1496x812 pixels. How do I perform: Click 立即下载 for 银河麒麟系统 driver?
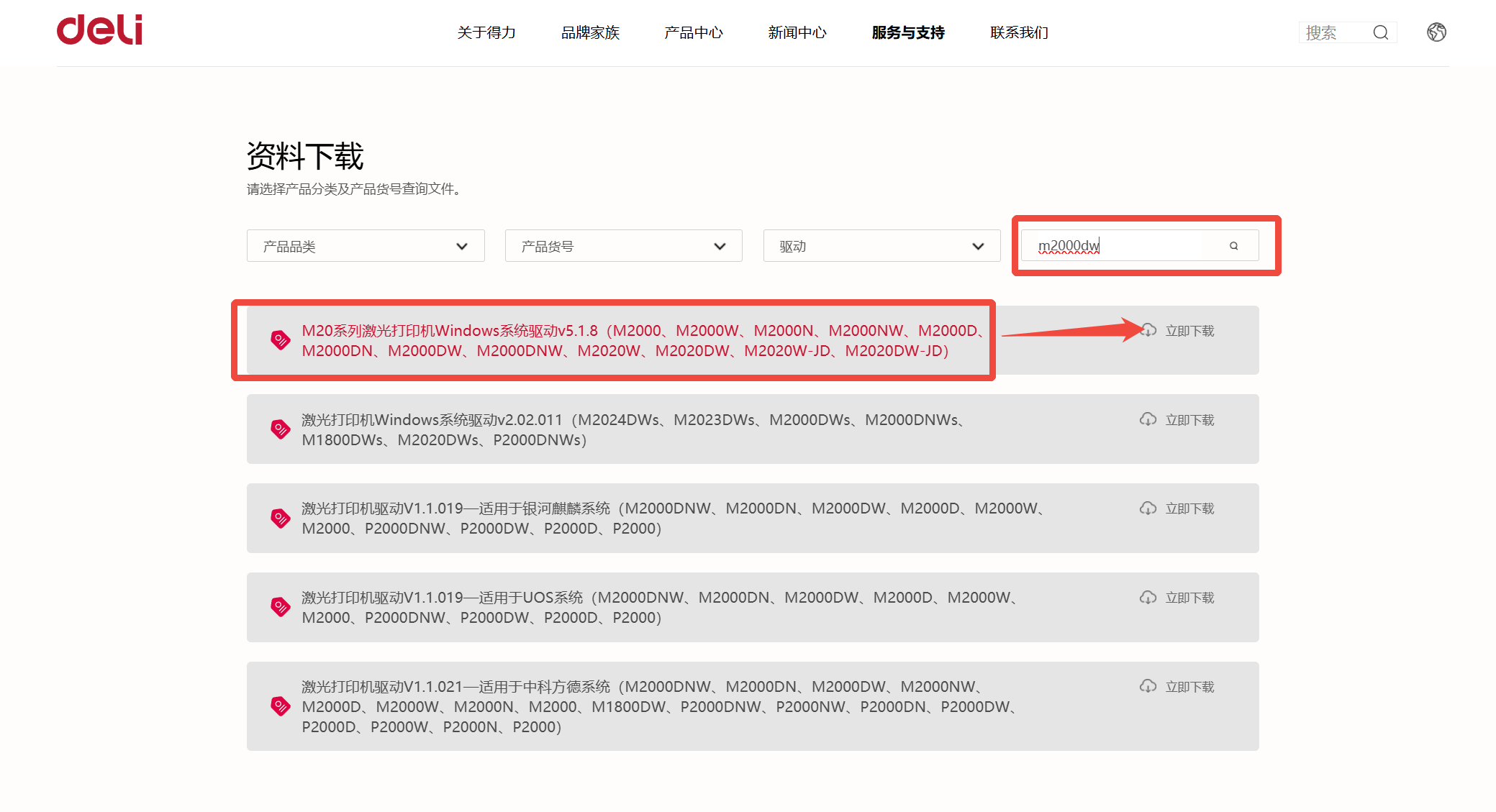pos(1189,508)
